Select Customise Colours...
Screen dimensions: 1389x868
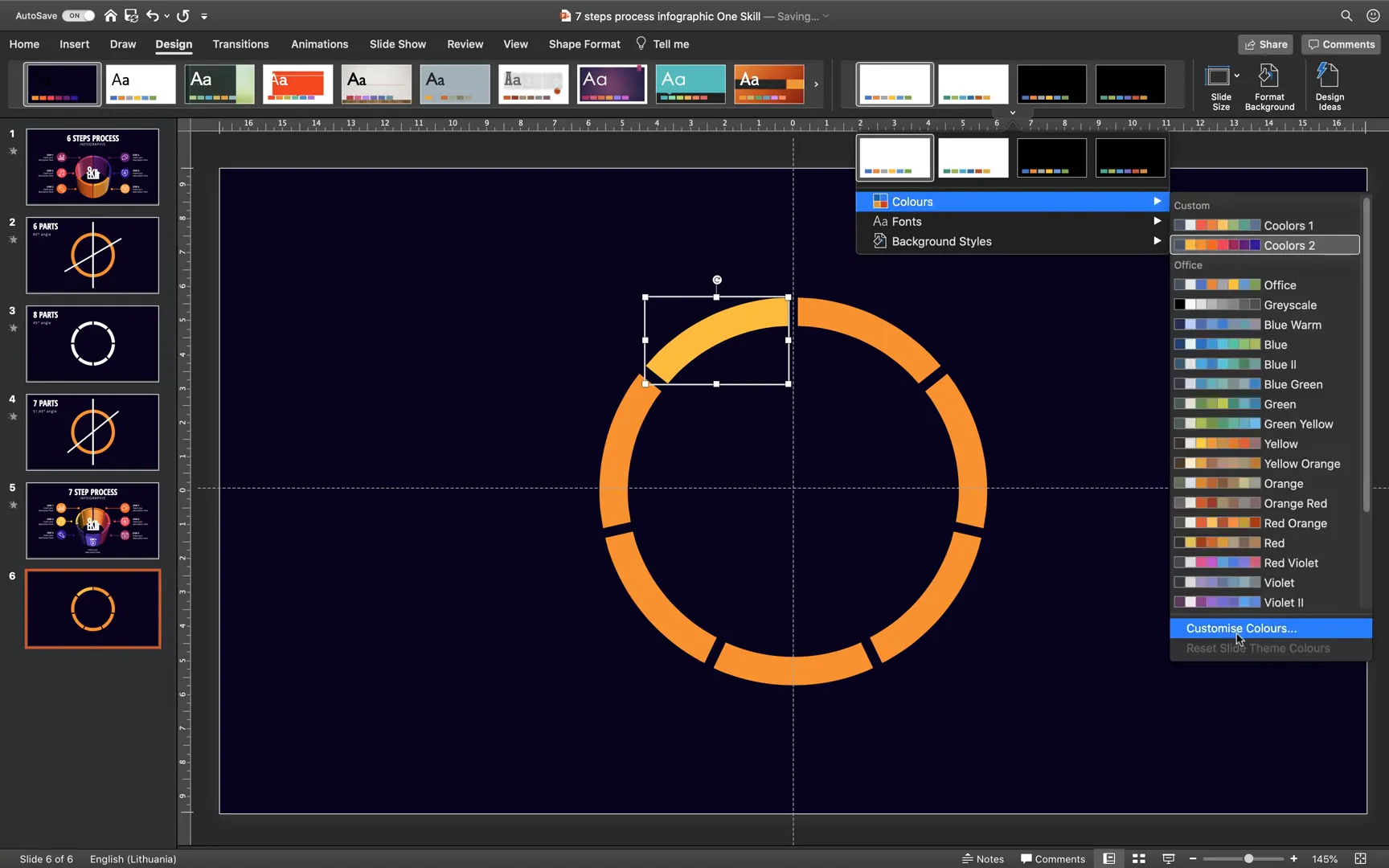pyautogui.click(x=1241, y=628)
